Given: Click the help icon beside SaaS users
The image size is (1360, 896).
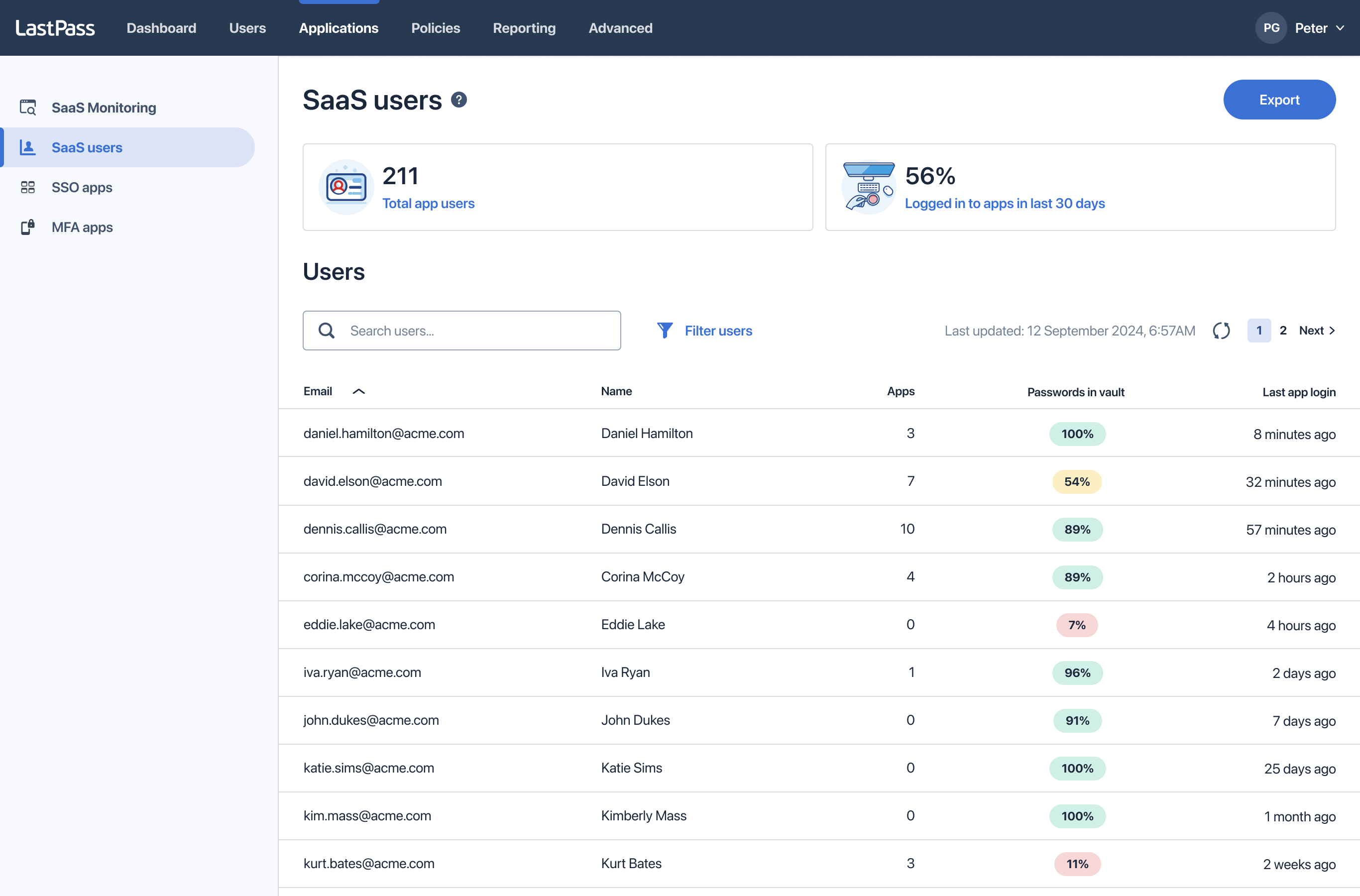Looking at the screenshot, I should point(459,100).
